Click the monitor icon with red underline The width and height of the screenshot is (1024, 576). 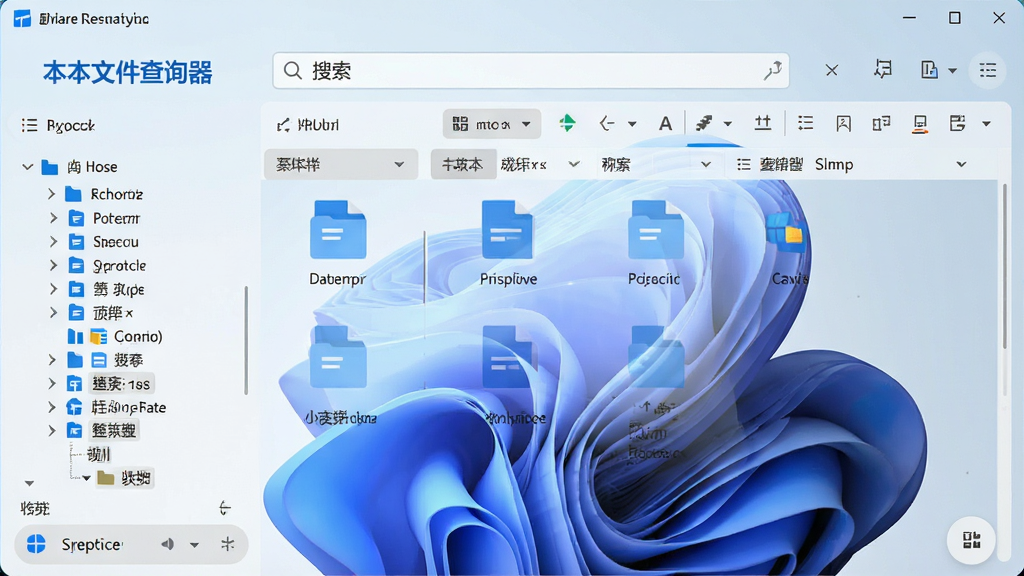[x=920, y=123]
